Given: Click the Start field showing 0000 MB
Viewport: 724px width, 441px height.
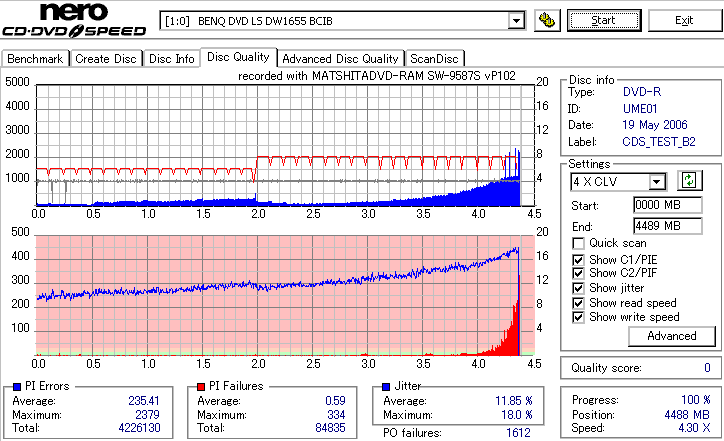Looking at the screenshot, I should pos(668,205).
